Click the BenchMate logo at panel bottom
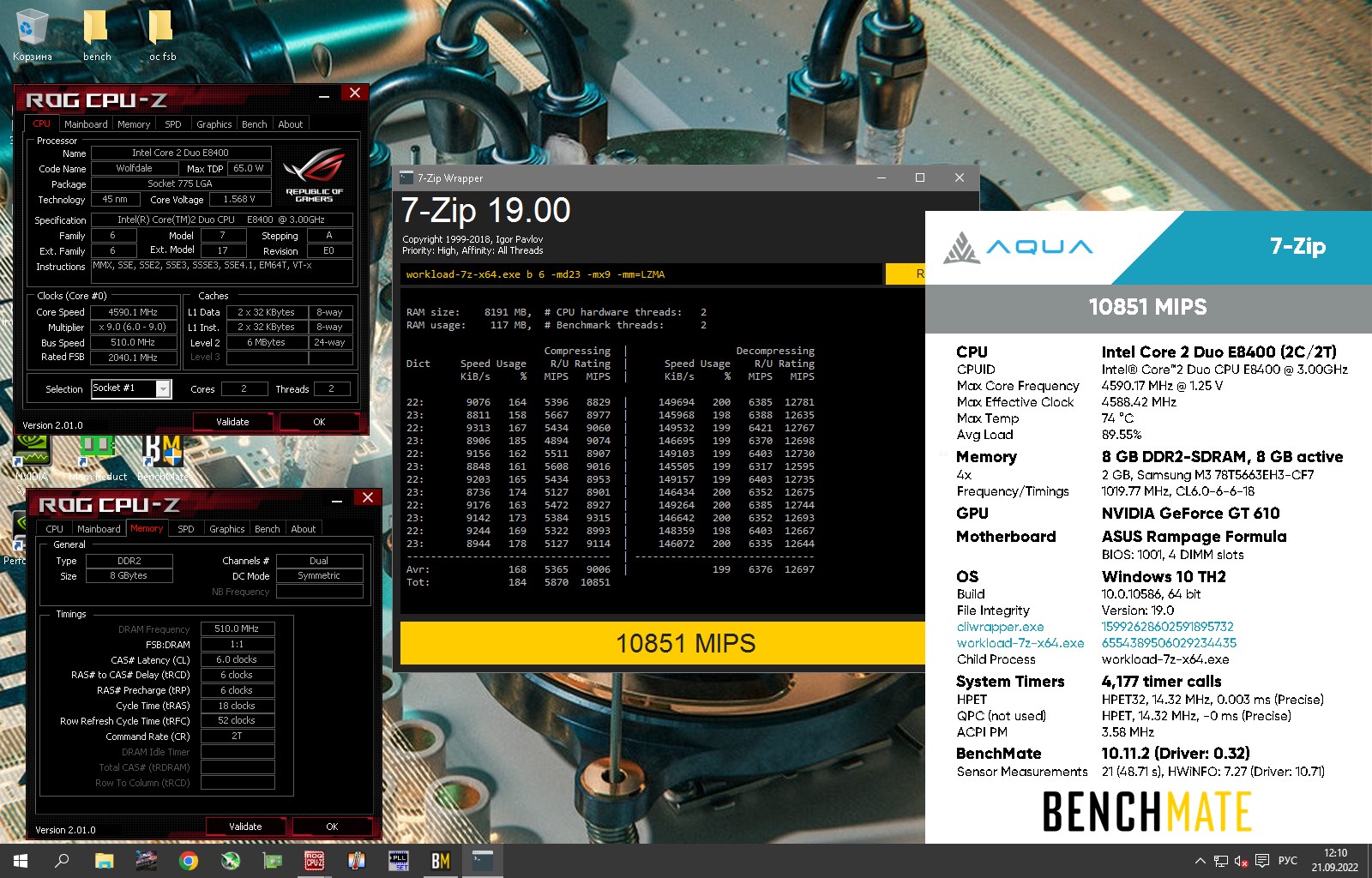1372x878 pixels. pos(1146,811)
